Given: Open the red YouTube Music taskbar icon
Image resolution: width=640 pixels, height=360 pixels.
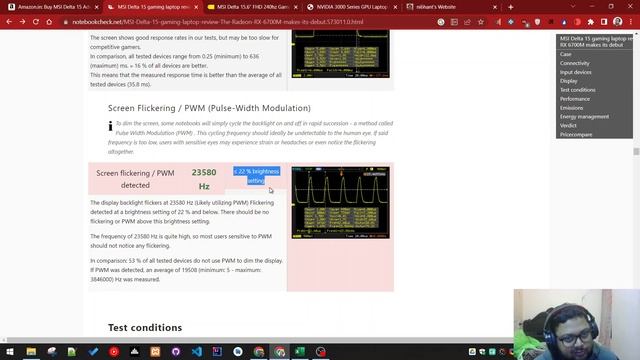Looking at the screenshot, I should 114,351.
